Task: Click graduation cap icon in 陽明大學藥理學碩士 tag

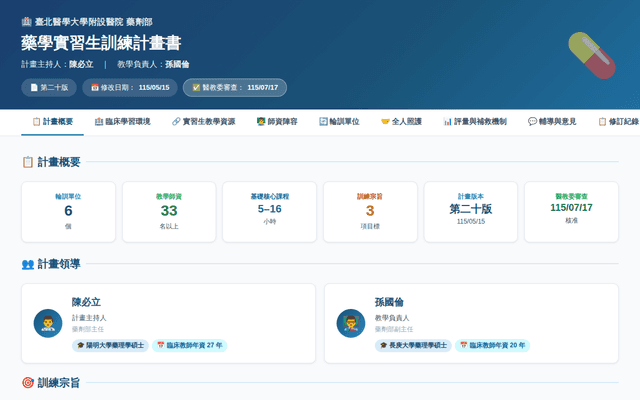Action: 81,345
